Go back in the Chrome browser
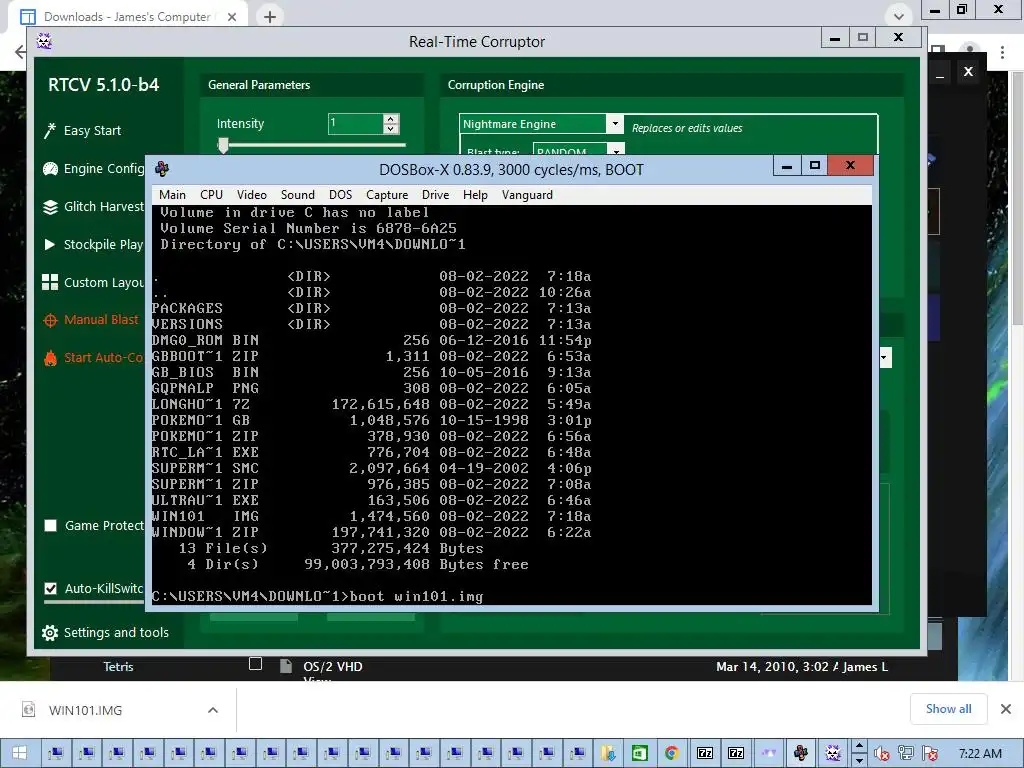The height and width of the screenshot is (768, 1024). (x=20, y=52)
